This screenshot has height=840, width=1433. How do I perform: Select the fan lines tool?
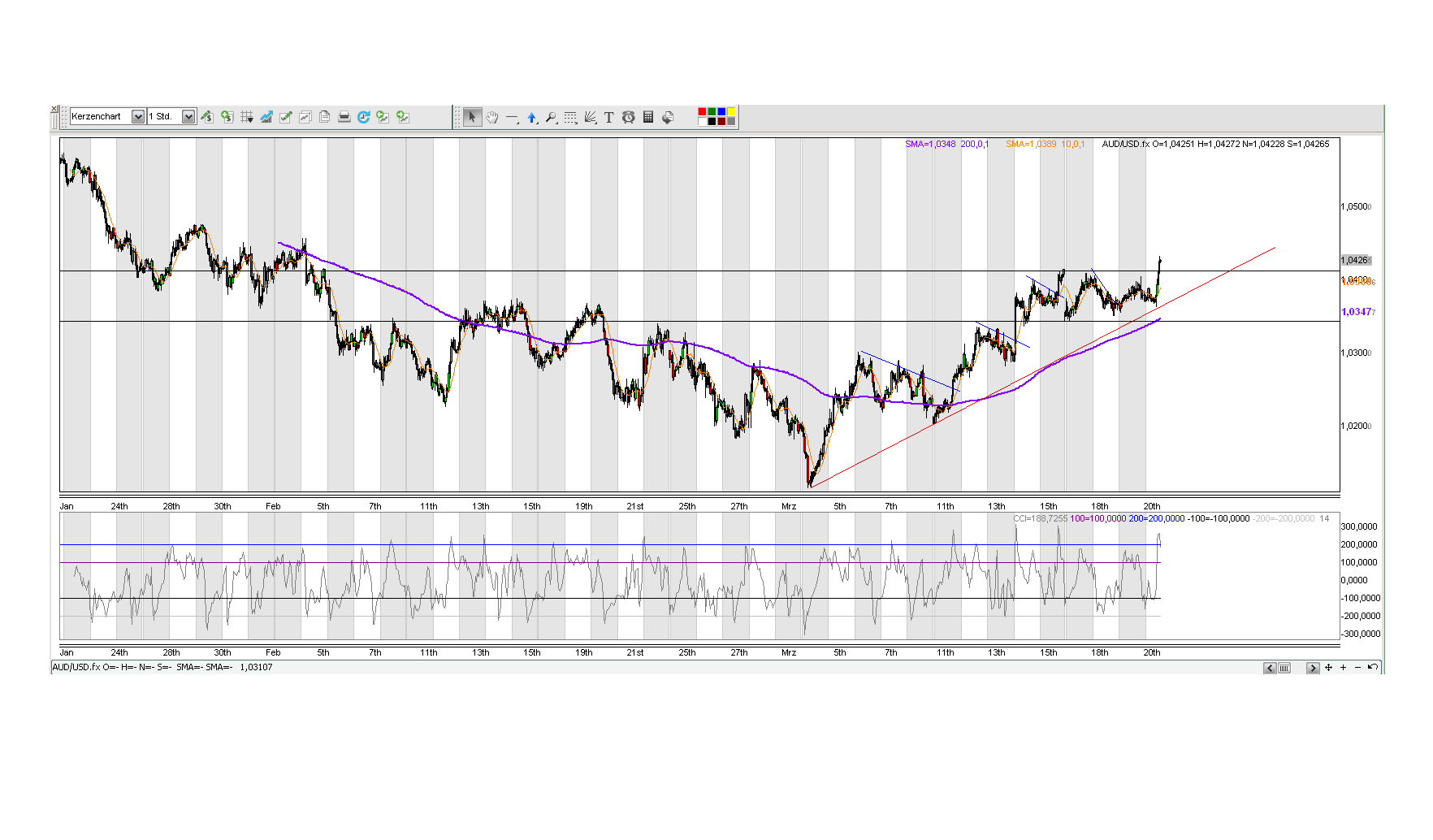coord(590,118)
